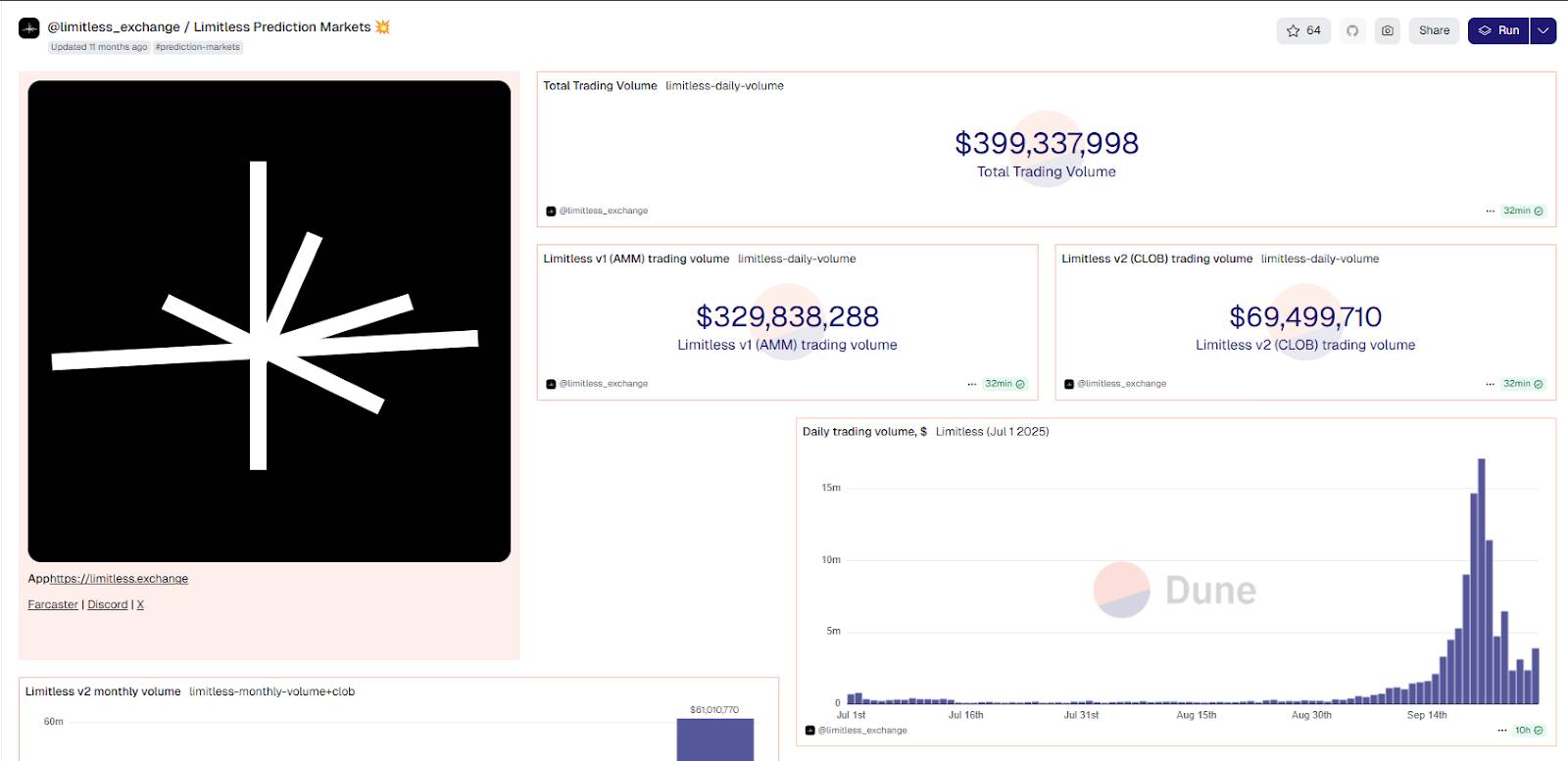Click the large Limitless logo image
Image resolution: width=1568 pixels, height=761 pixels.
269,321
